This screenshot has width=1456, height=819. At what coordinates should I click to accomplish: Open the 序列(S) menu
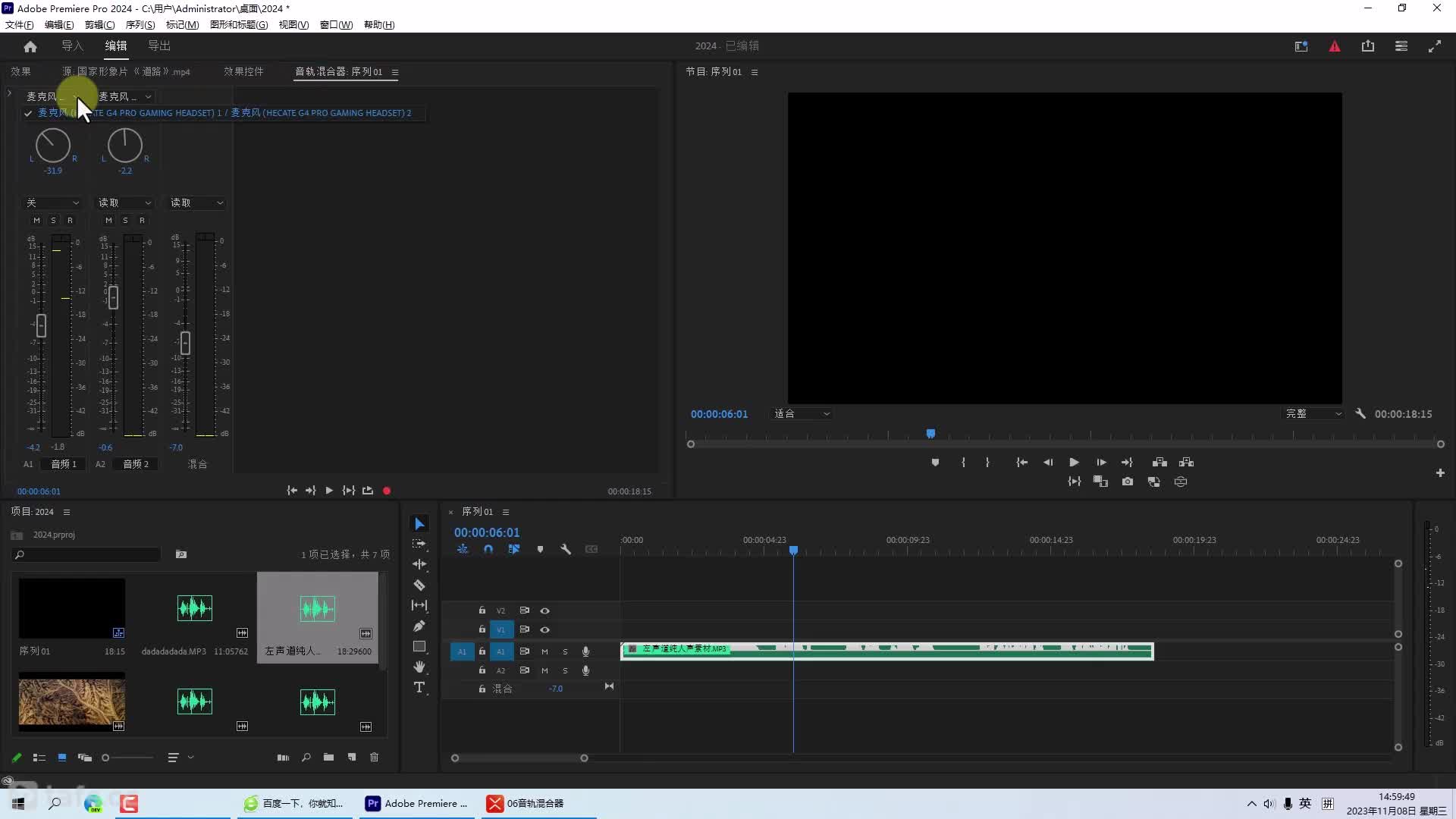140,25
